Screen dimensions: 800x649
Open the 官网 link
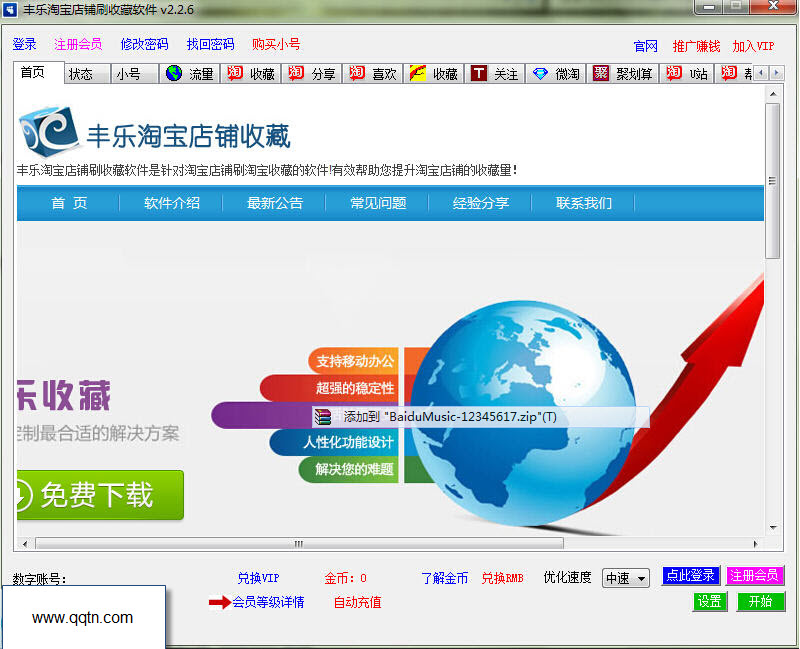tap(645, 46)
